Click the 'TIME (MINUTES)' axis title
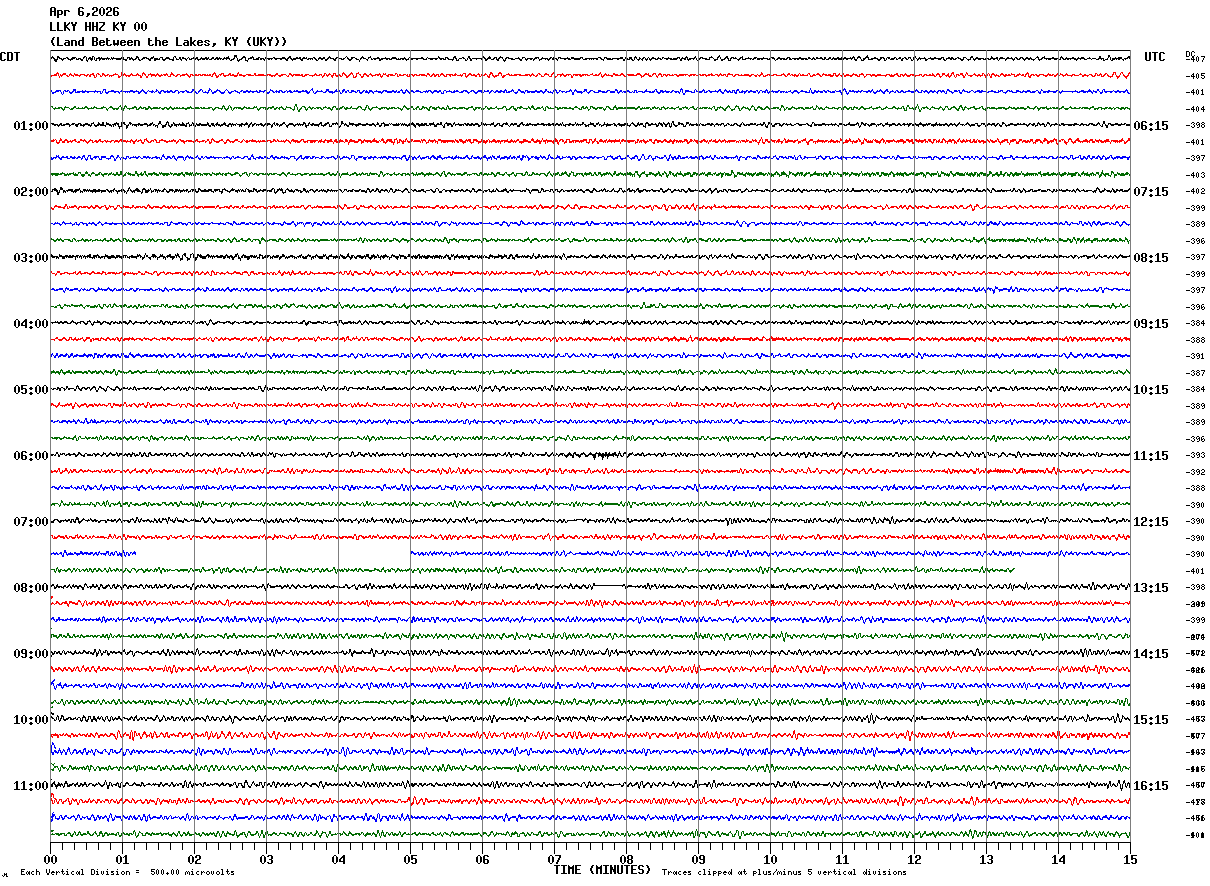Screen dimensions: 1210x886 tap(602, 870)
